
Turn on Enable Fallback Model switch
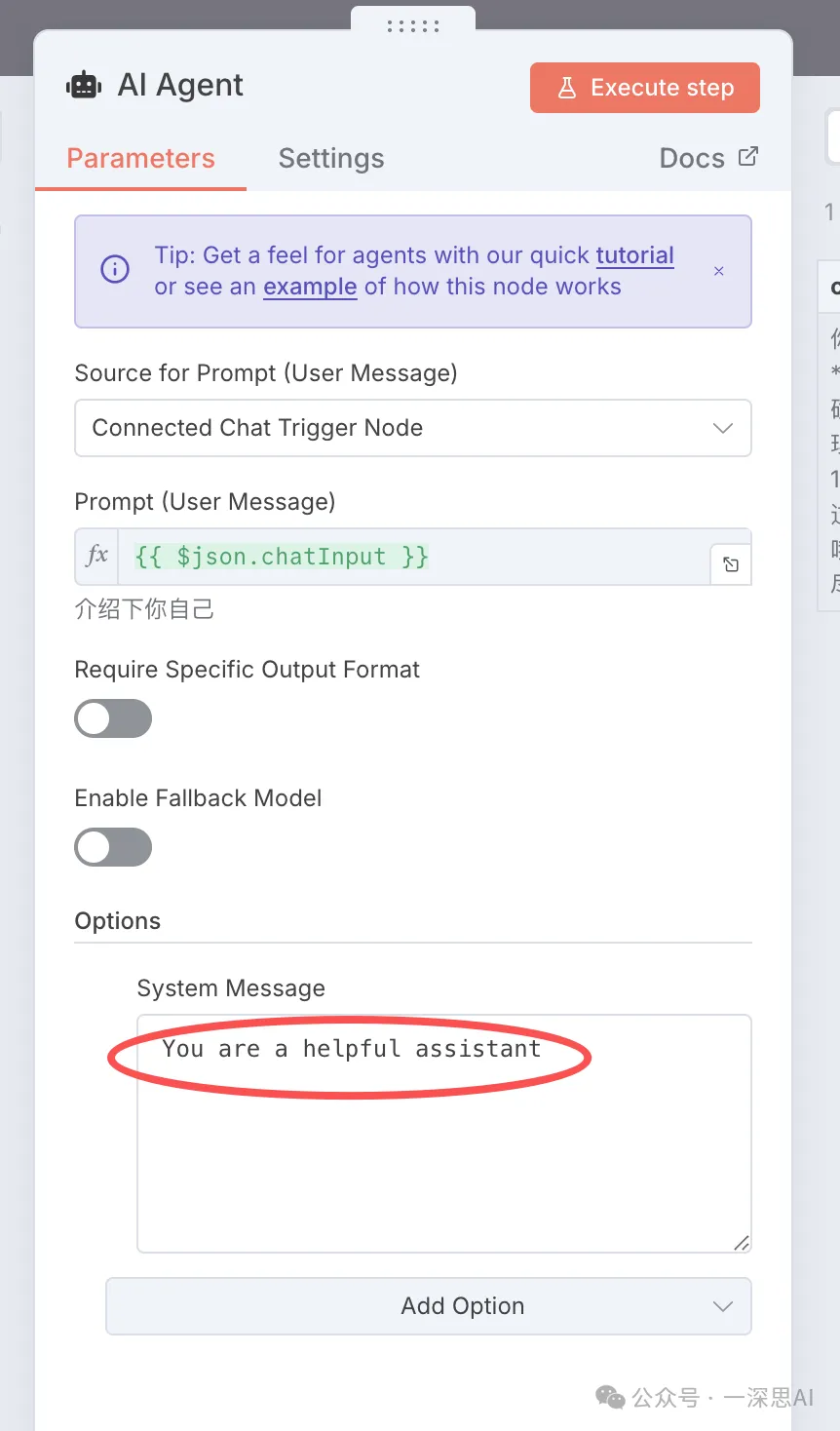(x=113, y=848)
